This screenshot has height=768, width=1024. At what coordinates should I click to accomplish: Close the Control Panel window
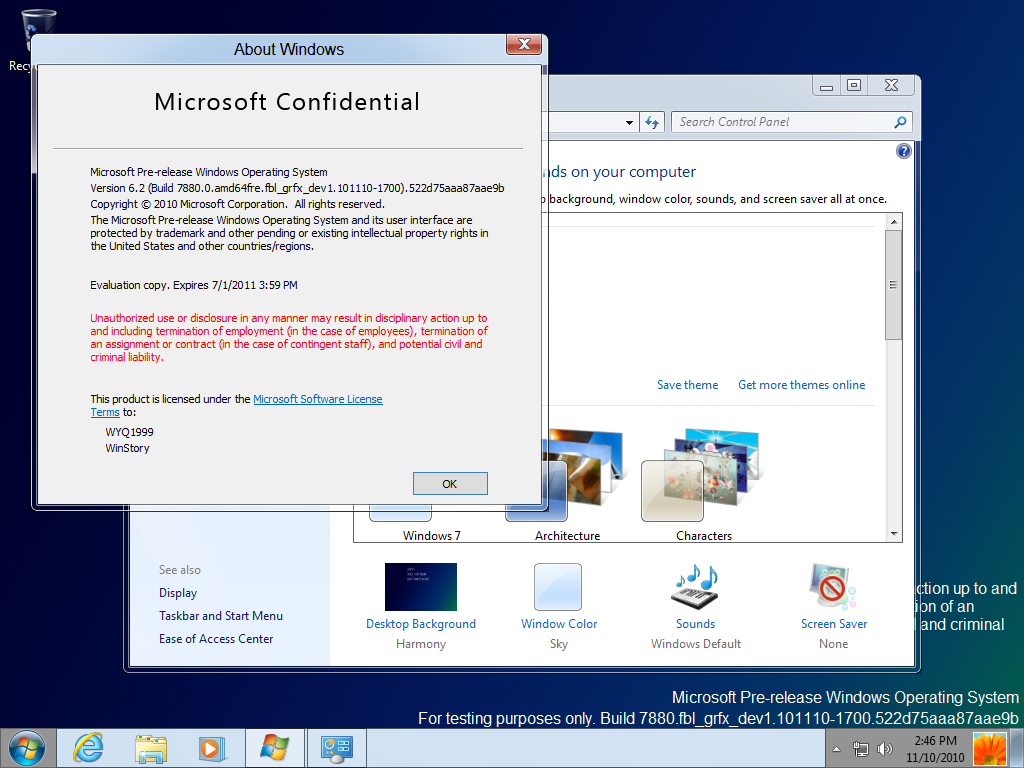tap(891, 86)
